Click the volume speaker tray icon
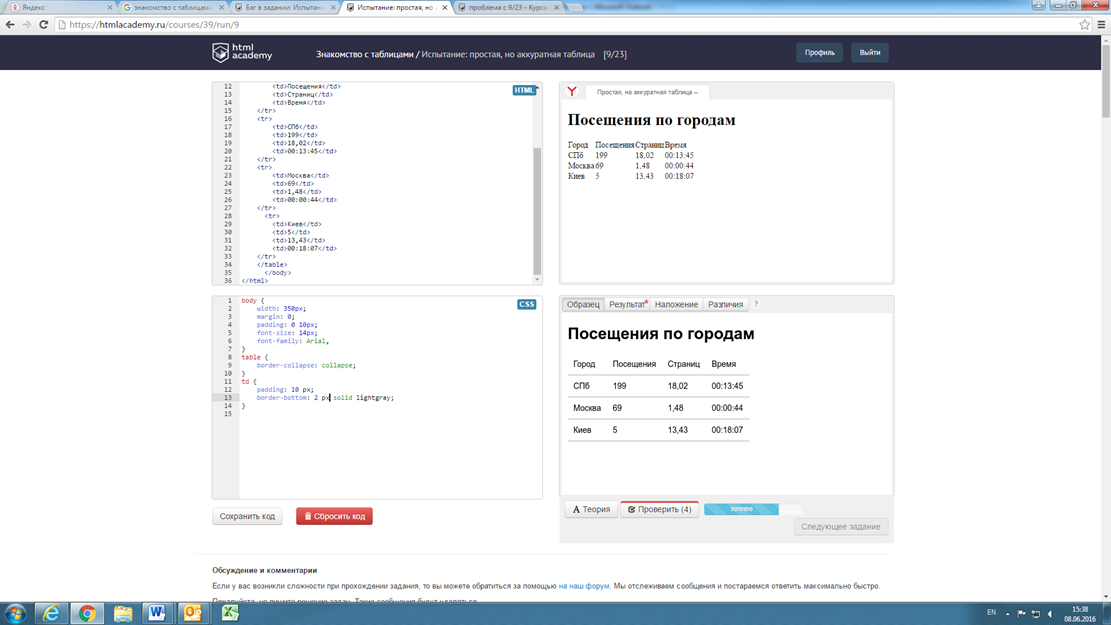Viewport: 1111px width, 625px height. tap(1050, 614)
